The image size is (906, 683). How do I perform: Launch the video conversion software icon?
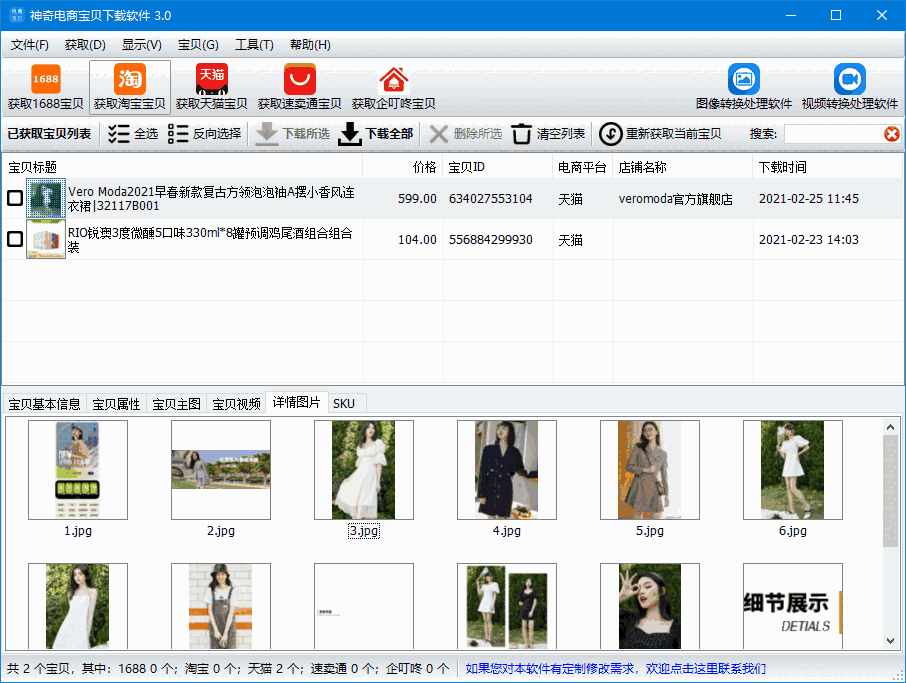point(850,79)
